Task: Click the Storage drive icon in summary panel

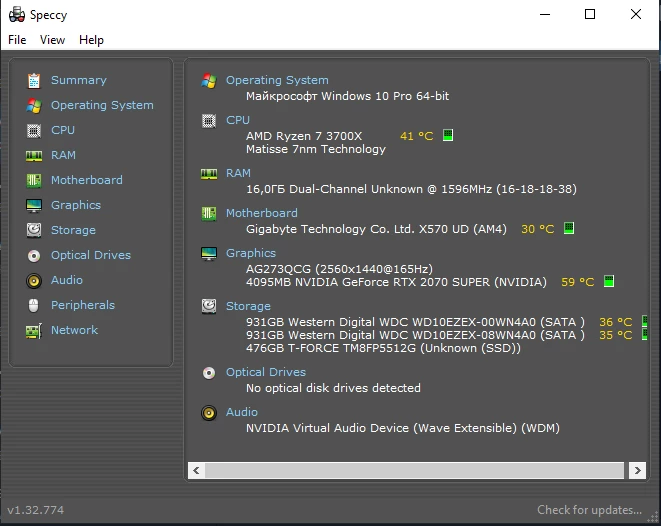Action: pos(209,306)
